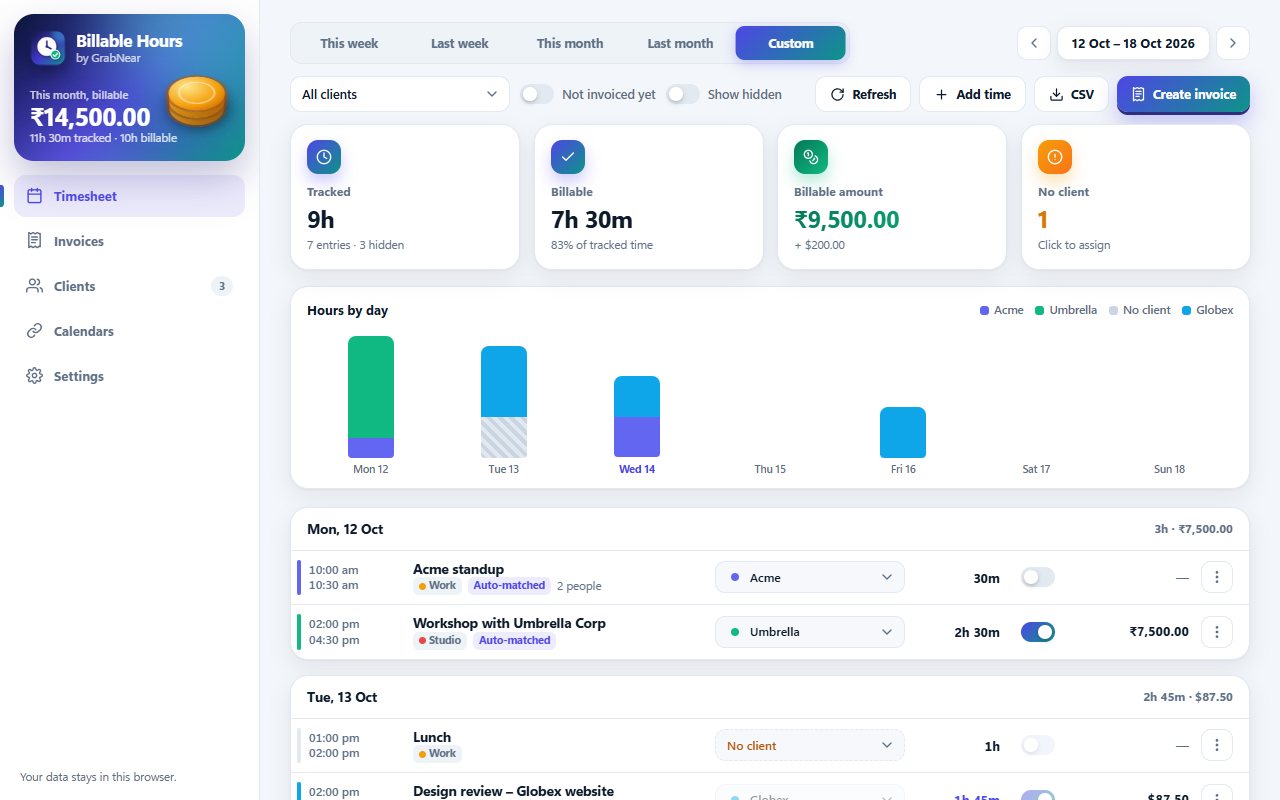This screenshot has height=800, width=1280.
Task: Click the Acme legend color swatch
Action: click(x=984, y=310)
